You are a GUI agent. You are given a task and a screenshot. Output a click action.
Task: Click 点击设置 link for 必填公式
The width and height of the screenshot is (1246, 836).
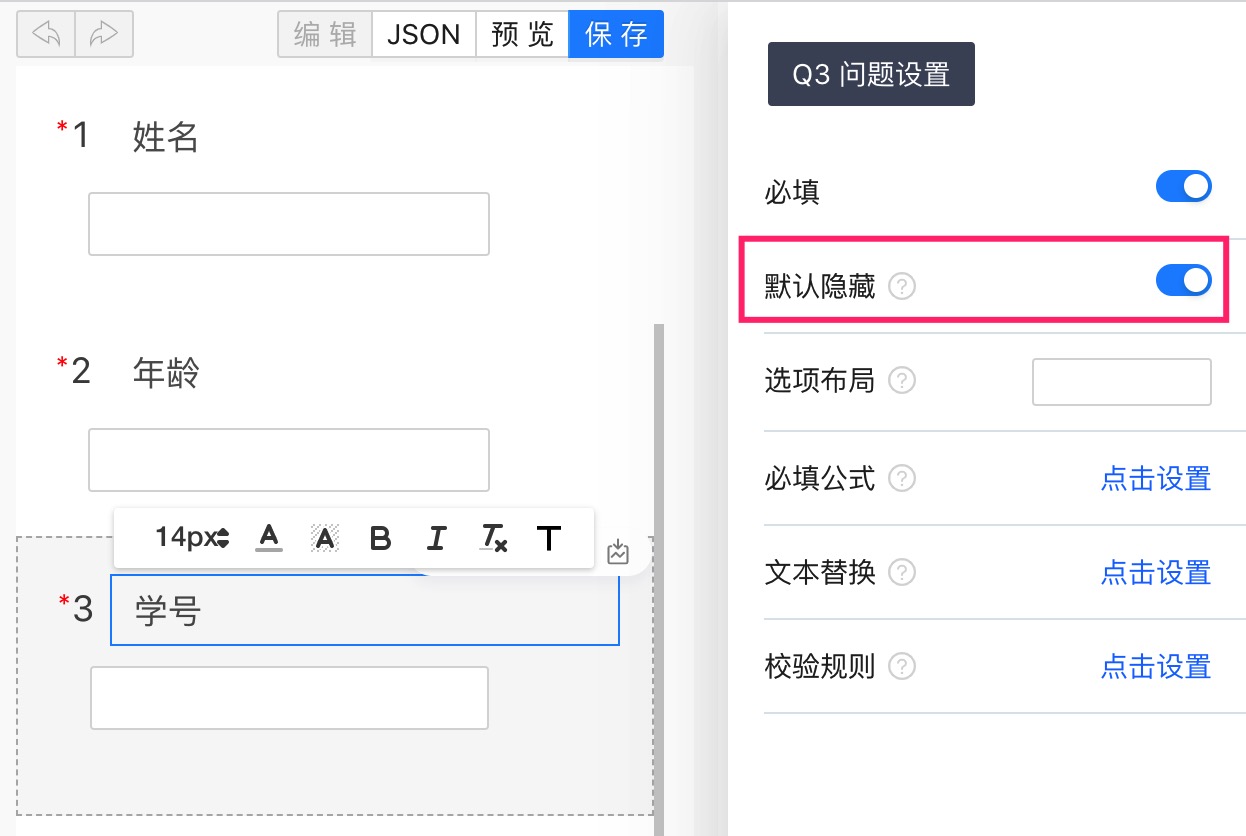point(1156,479)
